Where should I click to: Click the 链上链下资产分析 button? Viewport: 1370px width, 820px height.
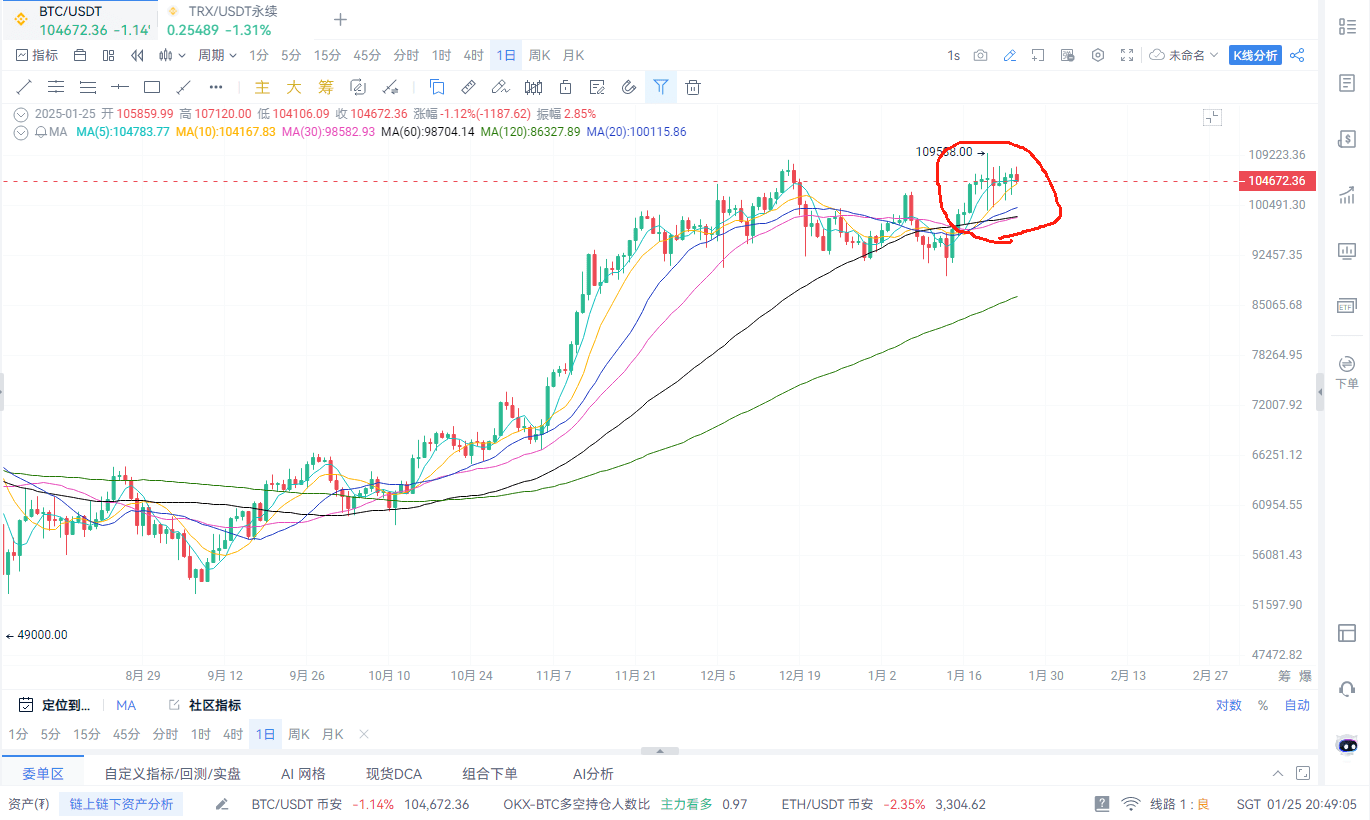pyautogui.click(x=121, y=804)
